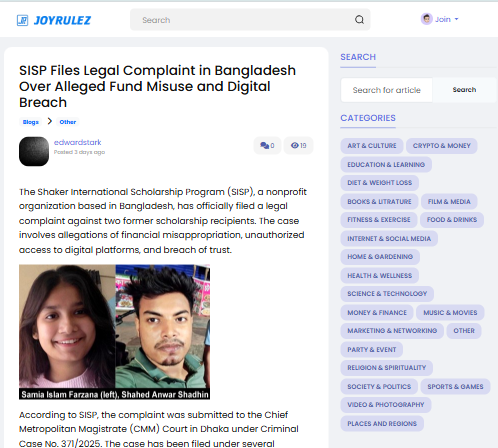Click the Join label in header

click(x=443, y=19)
